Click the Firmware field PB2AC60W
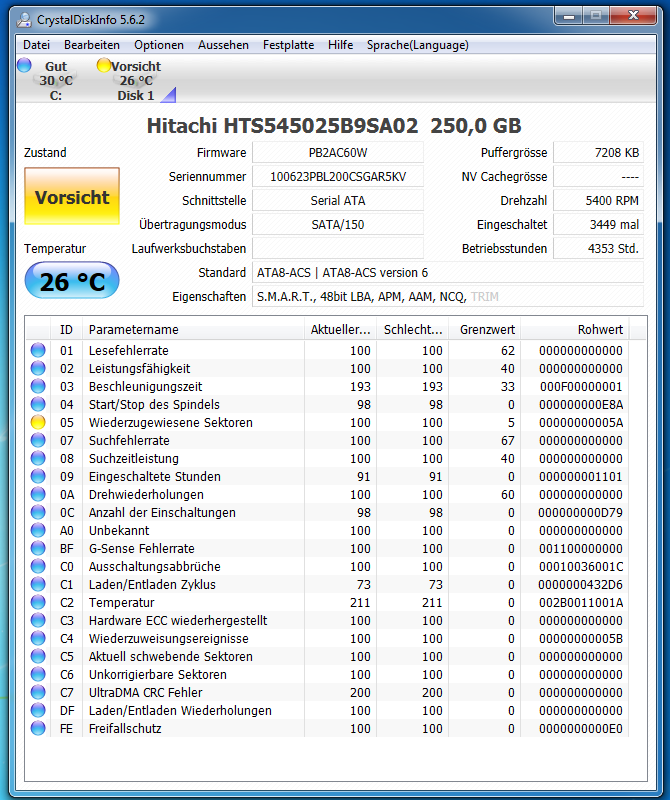Screen dimensions: 670x800 338,153
